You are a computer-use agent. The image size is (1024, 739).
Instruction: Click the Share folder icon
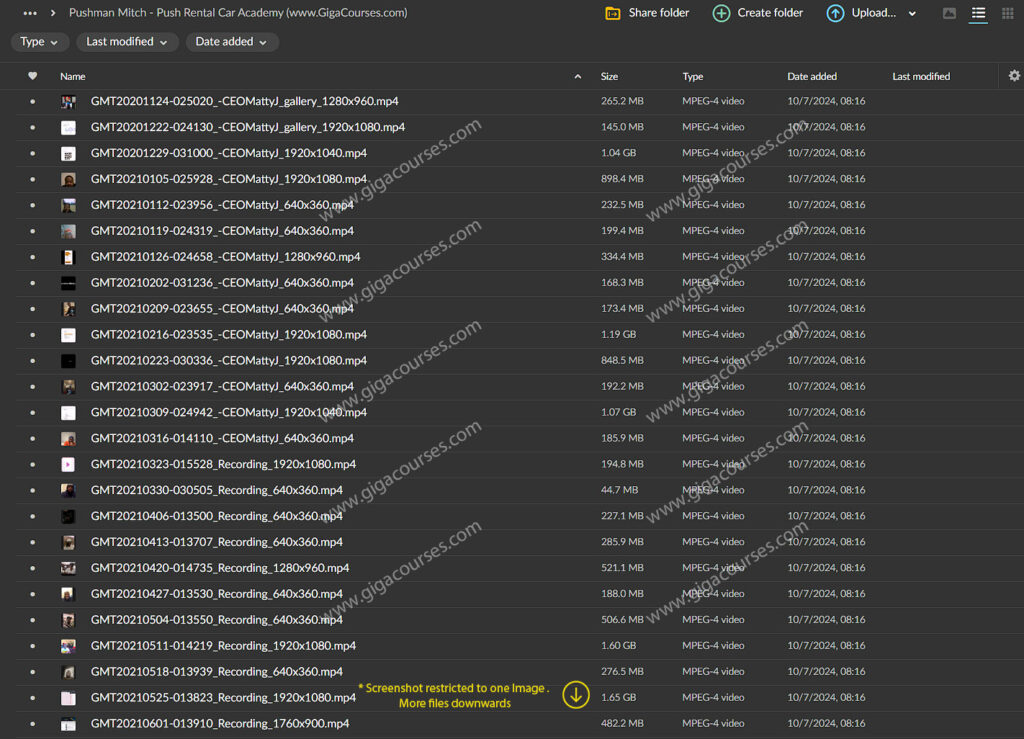click(613, 13)
